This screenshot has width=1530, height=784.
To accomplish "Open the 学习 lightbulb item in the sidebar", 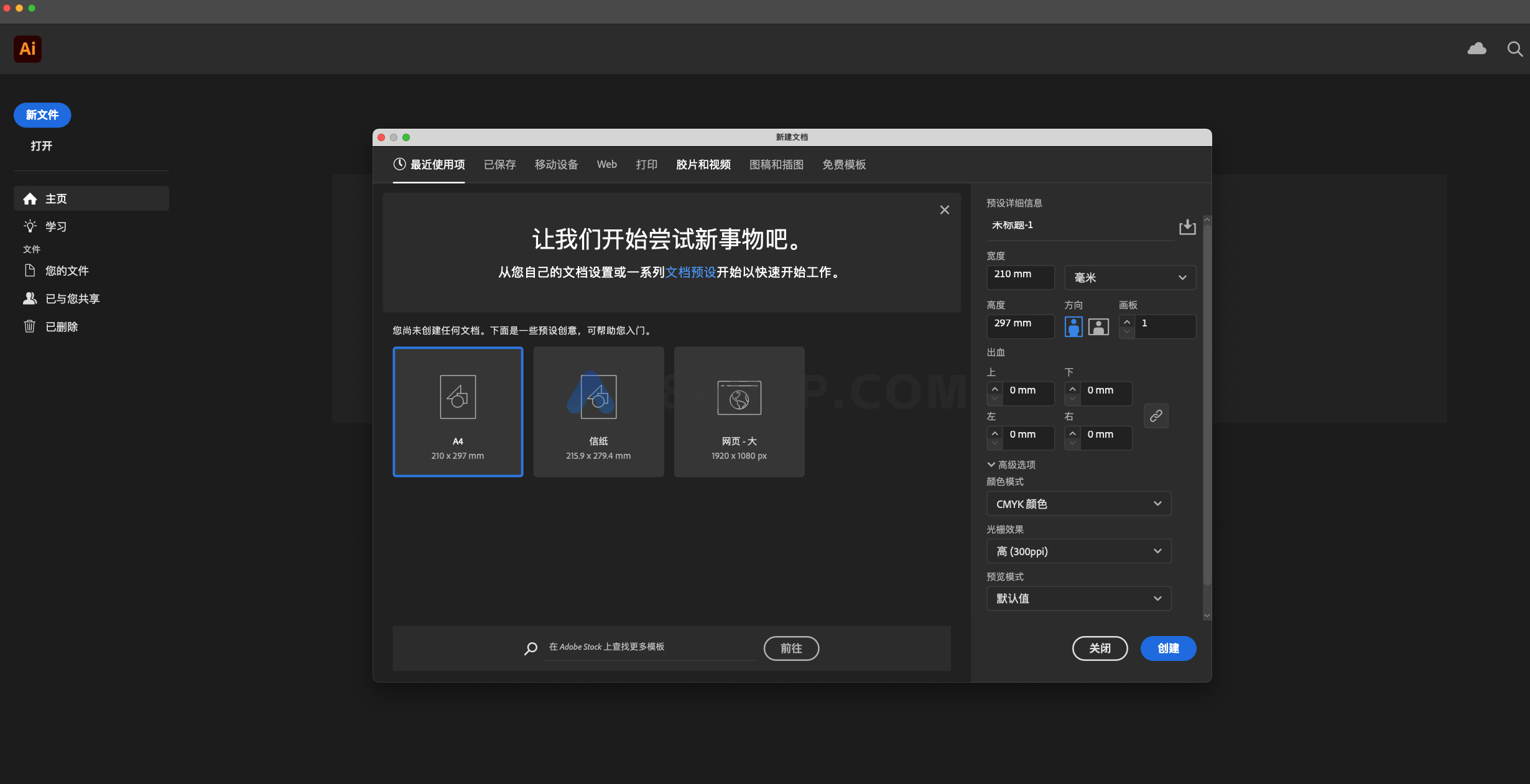I will point(91,226).
